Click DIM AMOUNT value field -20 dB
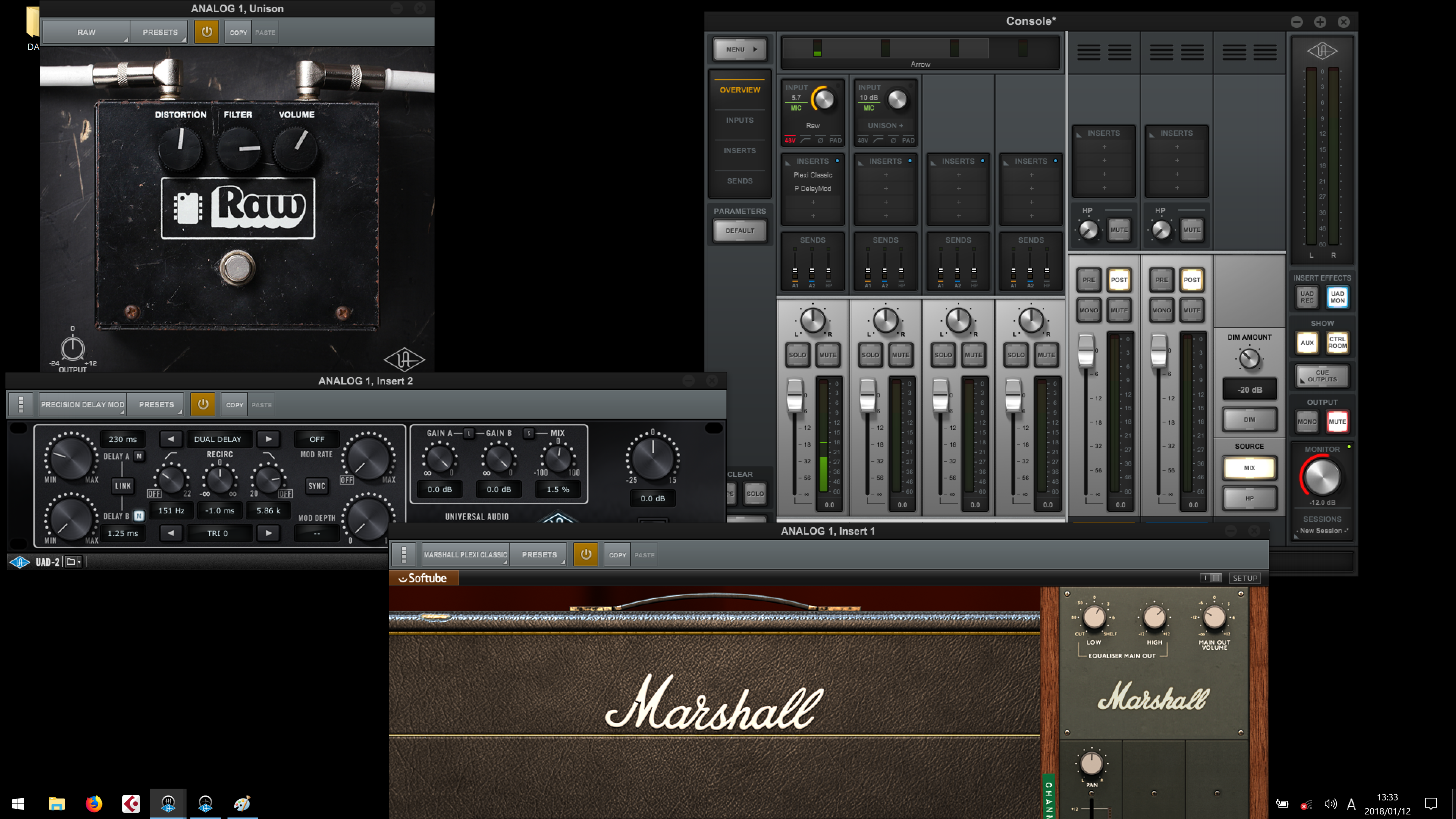Image resolution: width=1456 pixels, height=819 pixels. [x=1249, y=389]
